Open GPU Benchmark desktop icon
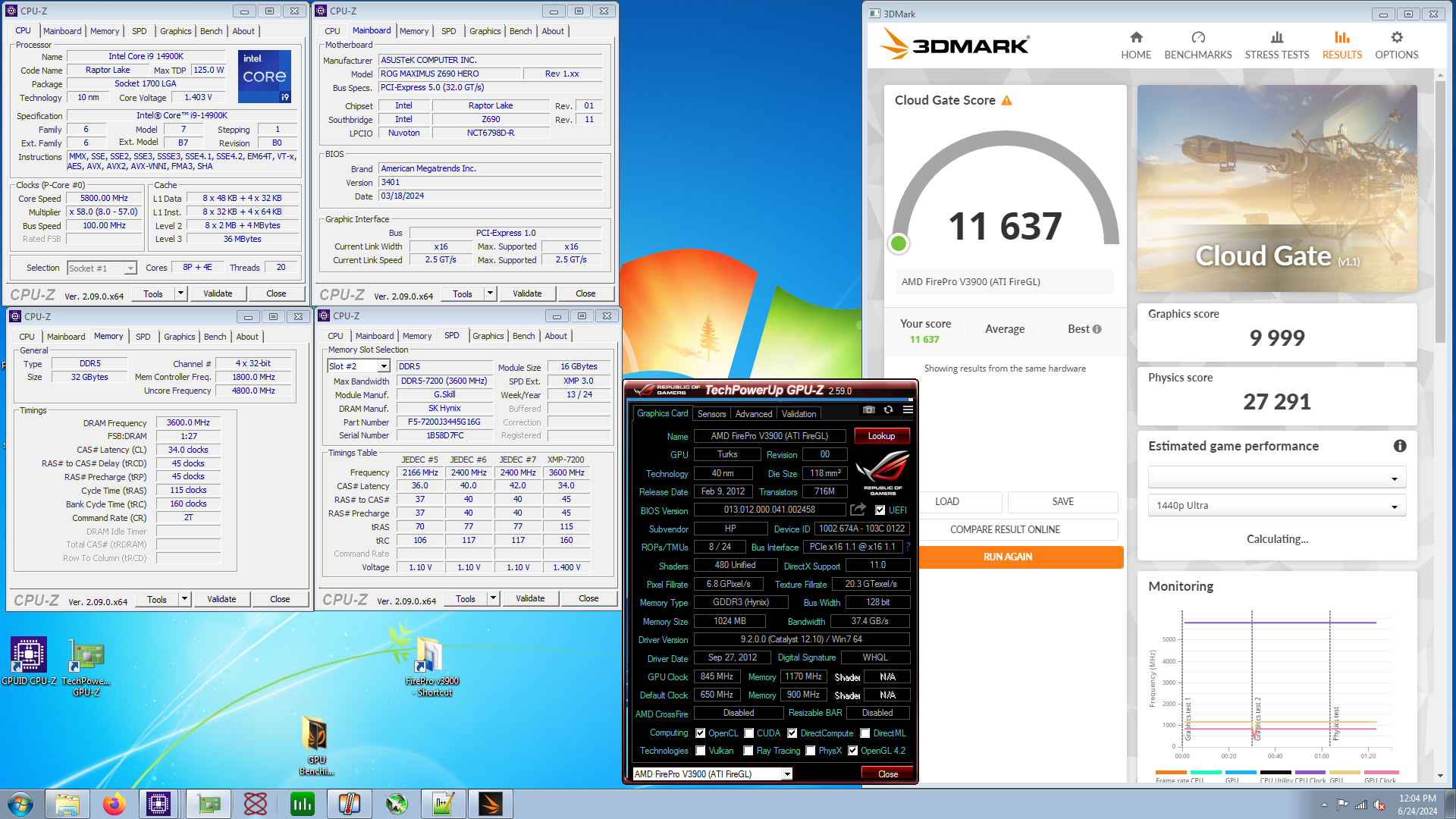Image resolution: width=1456 pixels, height=819 pixels. click(315, 746)
